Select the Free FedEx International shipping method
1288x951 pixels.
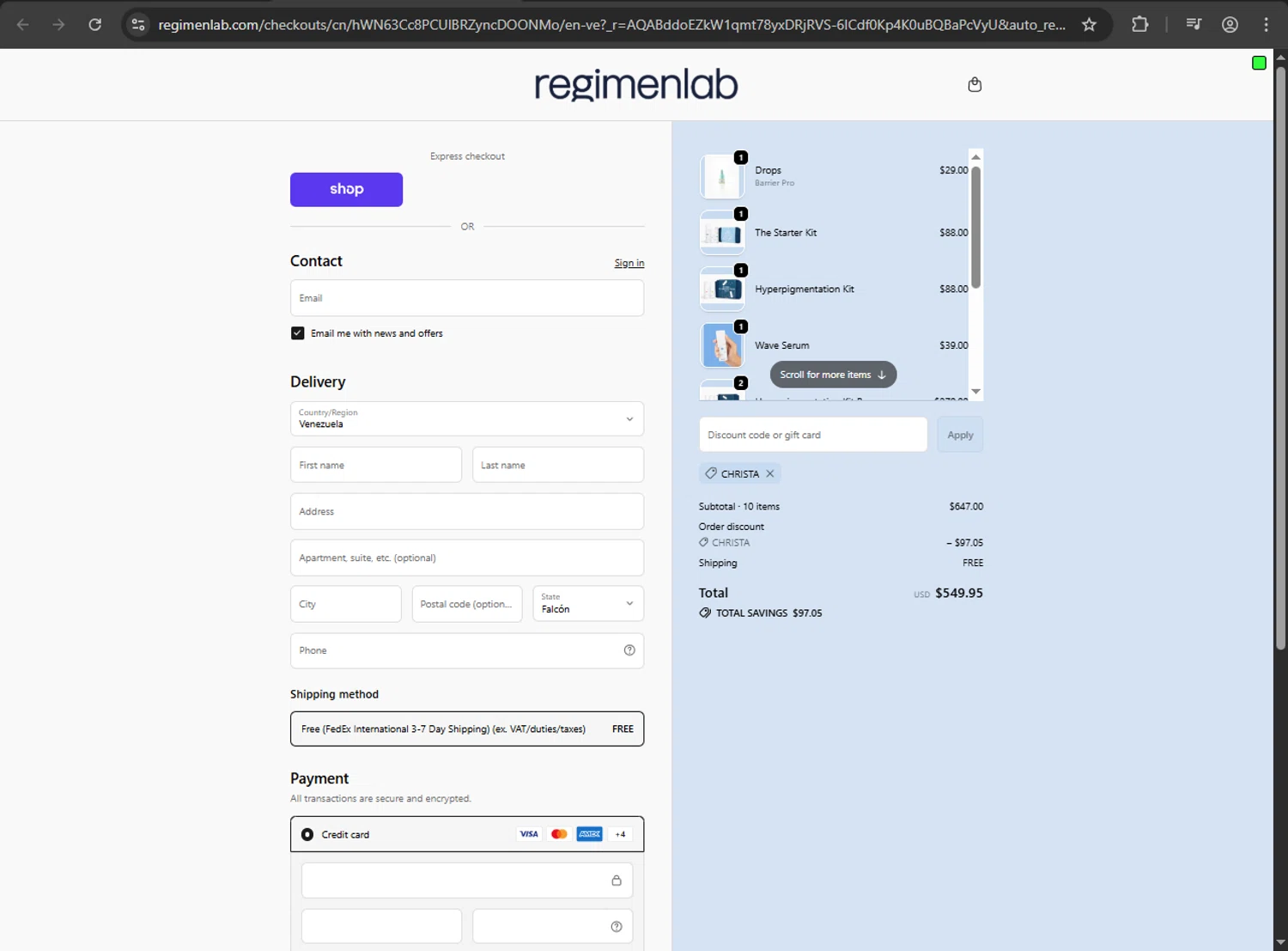point(467,728)
